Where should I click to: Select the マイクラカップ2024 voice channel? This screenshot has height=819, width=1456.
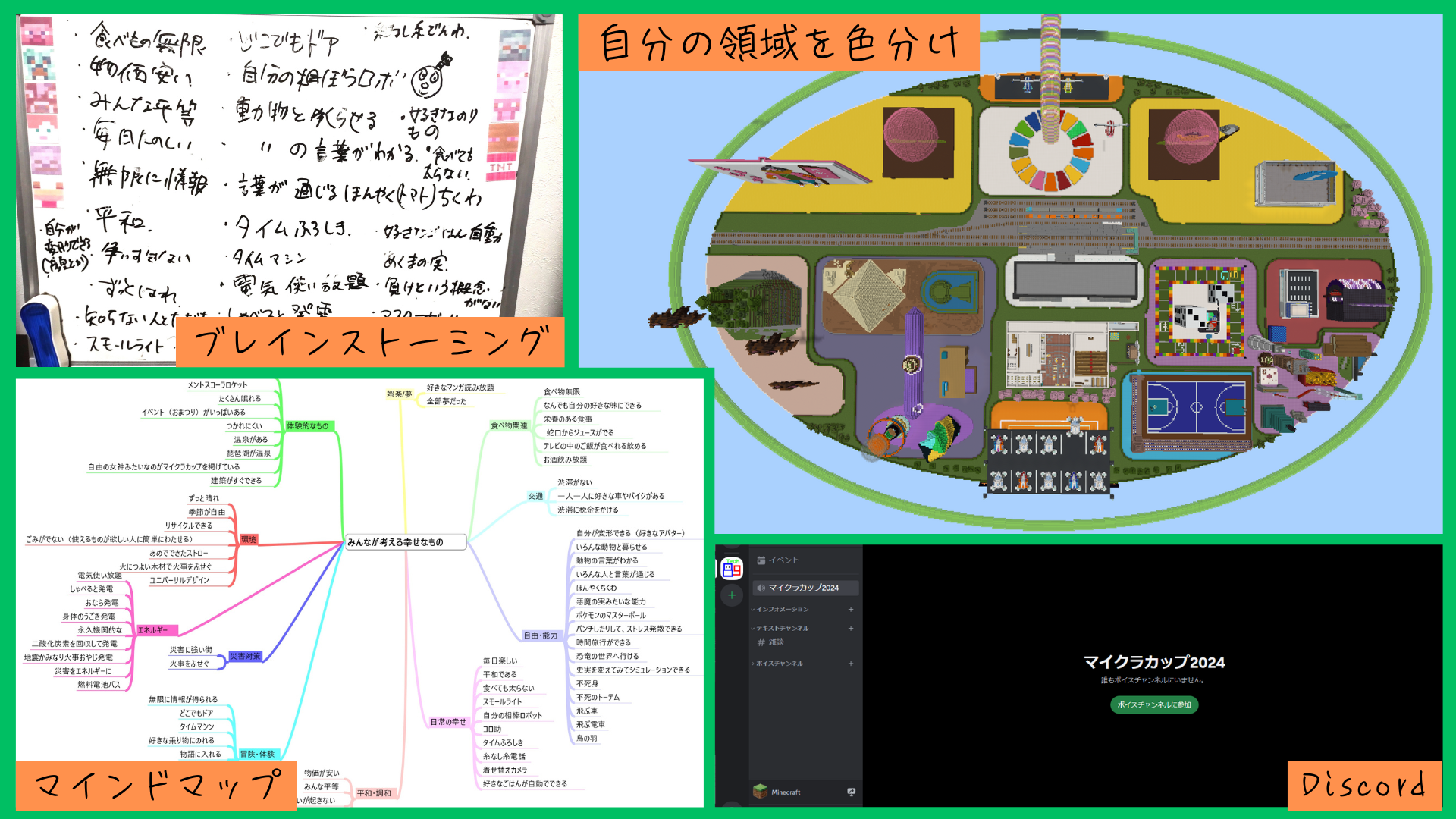pyautogui.click(x=805, y=588)
